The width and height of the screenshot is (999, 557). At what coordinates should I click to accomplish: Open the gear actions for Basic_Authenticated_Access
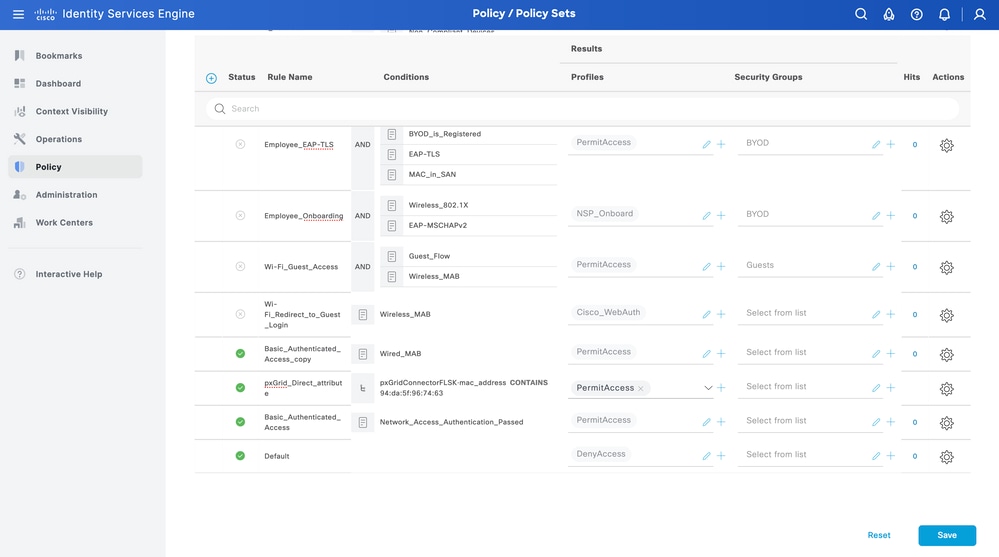tap(947, 423)
